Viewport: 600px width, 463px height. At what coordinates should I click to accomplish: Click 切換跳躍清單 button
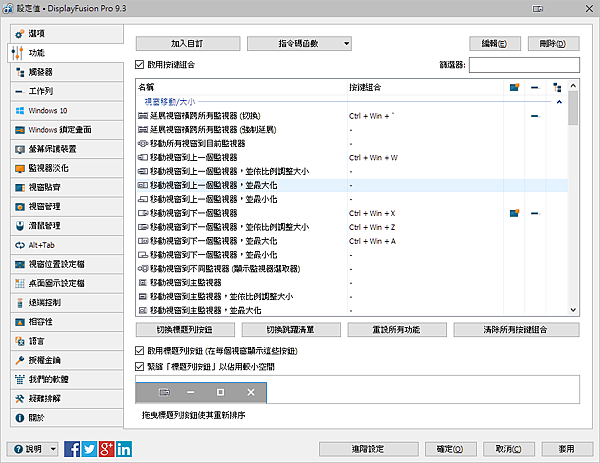tap(291, 329)
